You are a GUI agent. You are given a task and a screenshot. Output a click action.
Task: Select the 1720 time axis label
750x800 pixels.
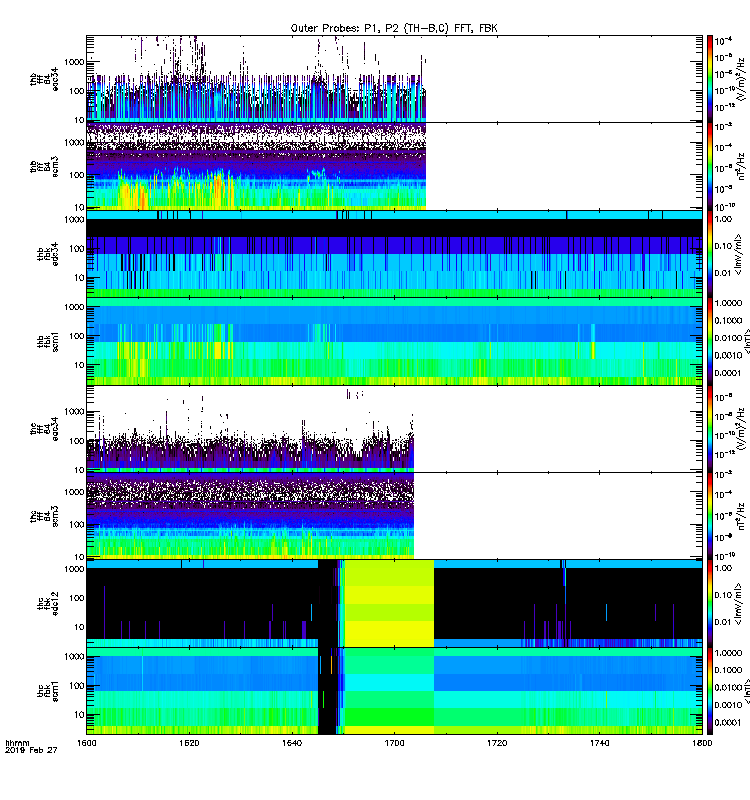pos(497,743)
